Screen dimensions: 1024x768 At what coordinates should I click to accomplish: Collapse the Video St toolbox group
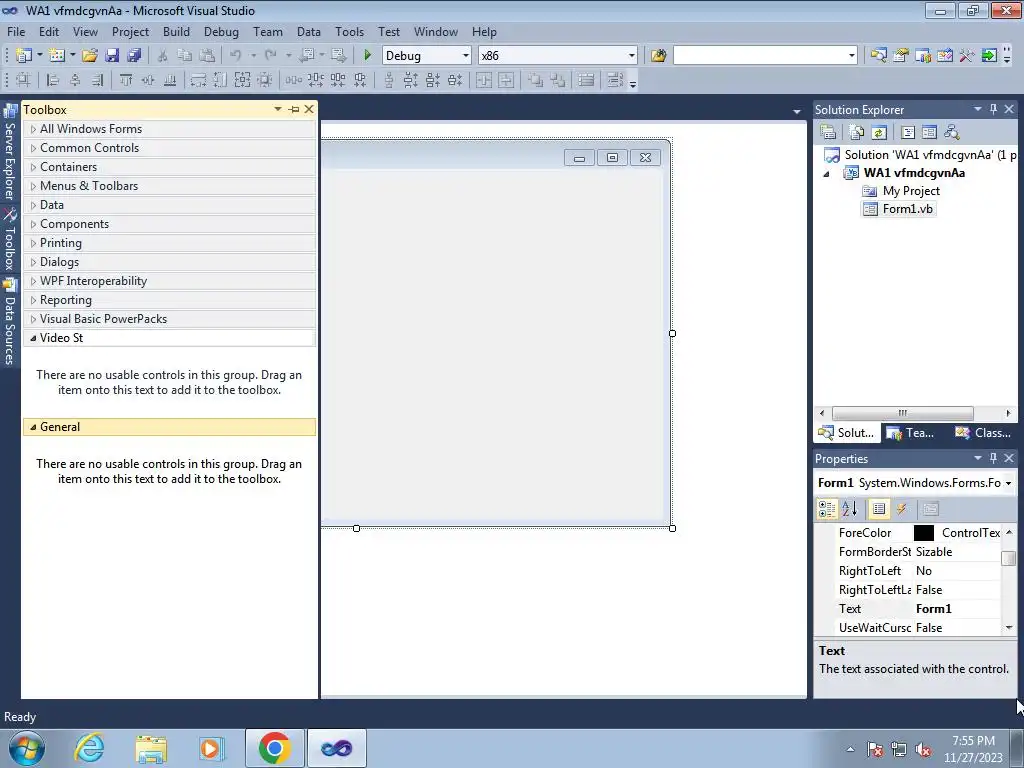click(x=33, y=338)
